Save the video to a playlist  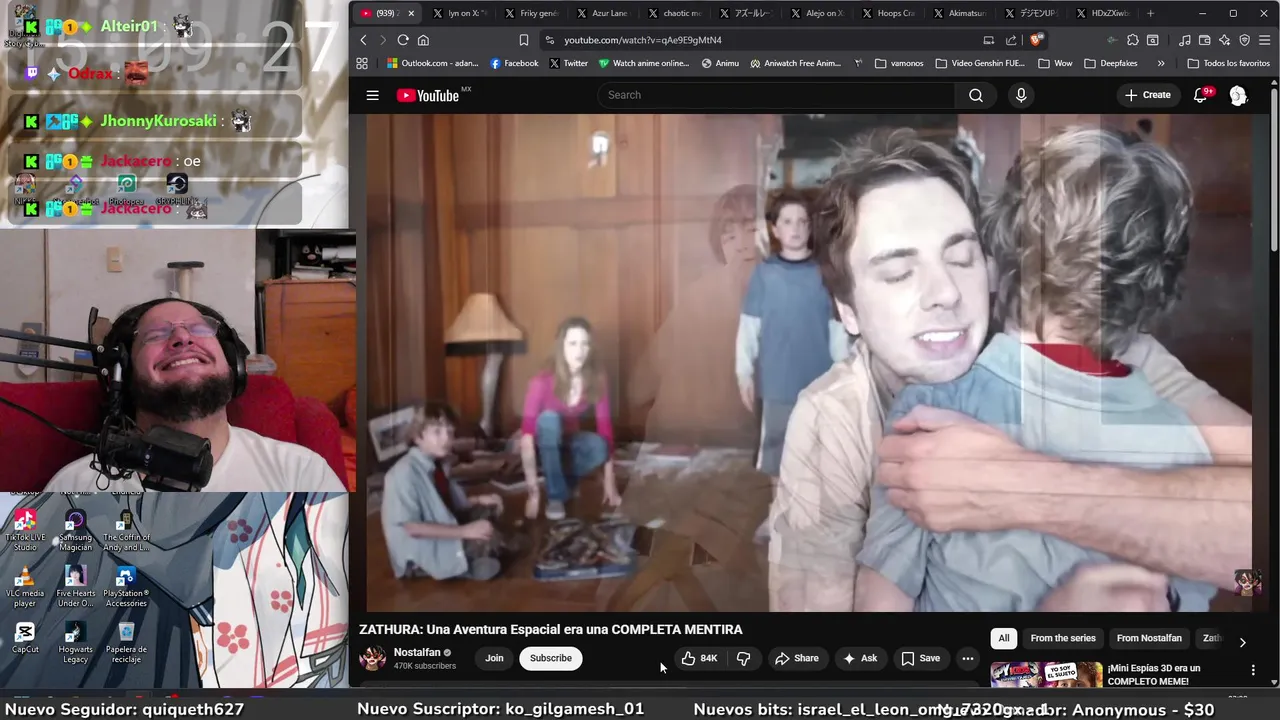pos(920,658)
